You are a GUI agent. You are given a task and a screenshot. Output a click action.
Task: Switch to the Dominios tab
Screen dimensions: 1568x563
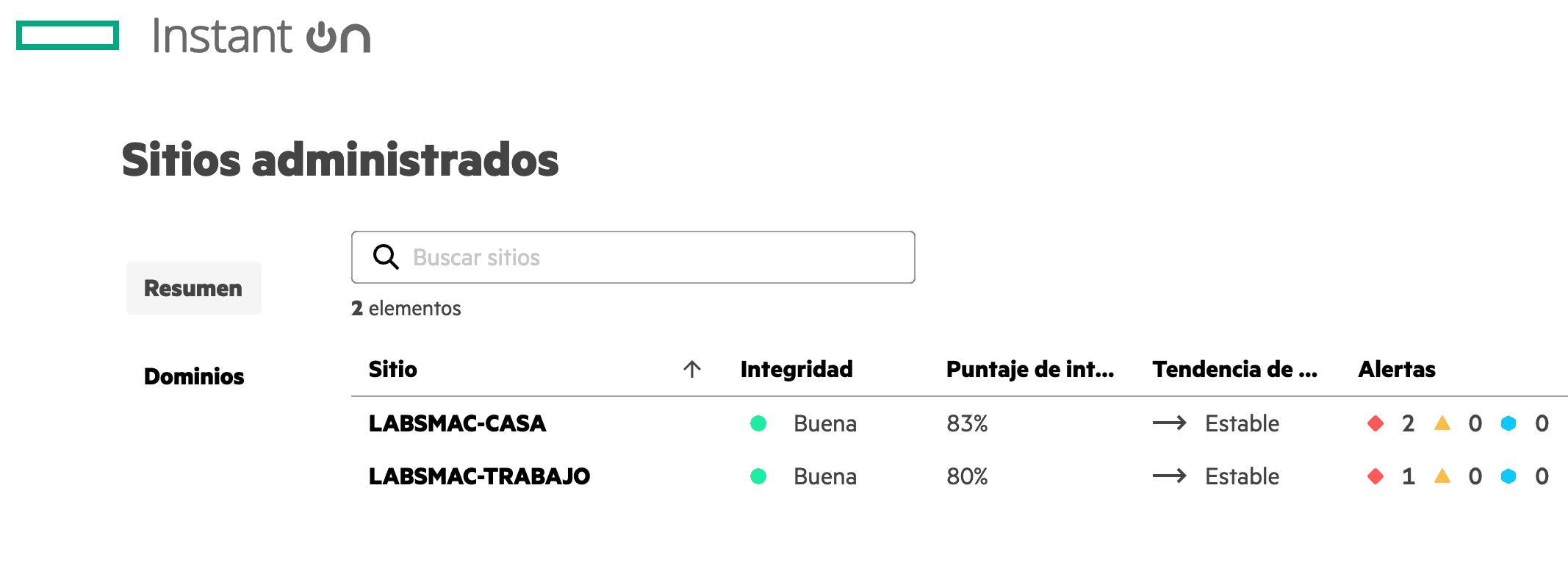click(194, 376)
